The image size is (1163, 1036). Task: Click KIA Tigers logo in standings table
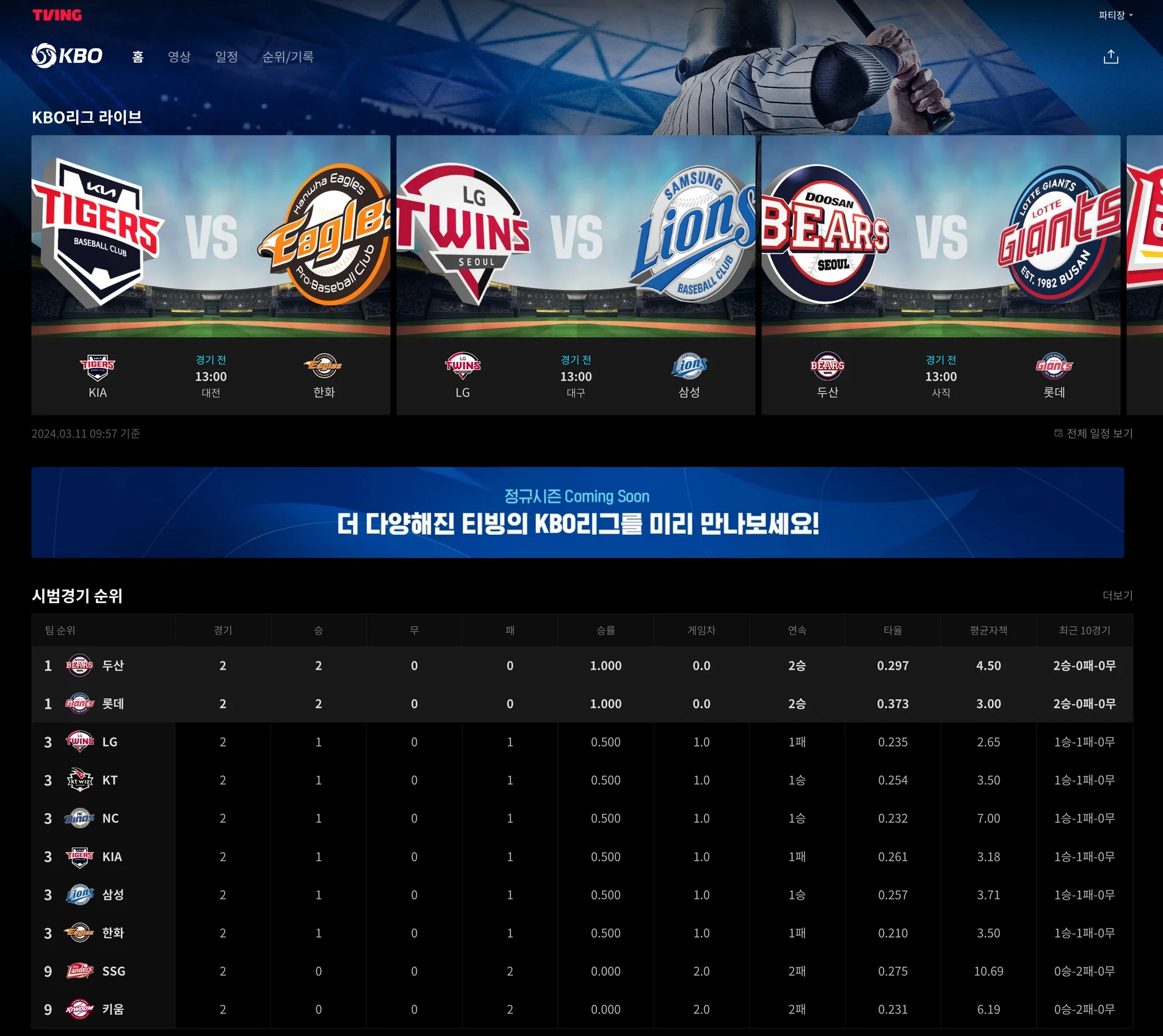pos(79,857)
